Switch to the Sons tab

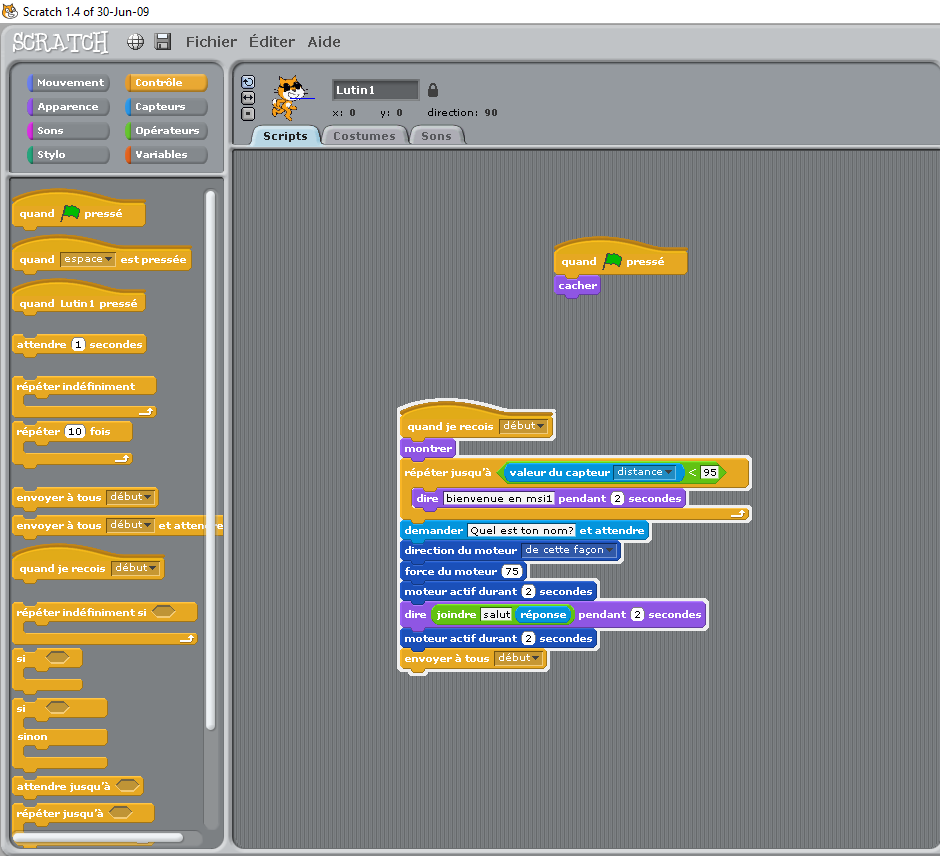(x=436, y=136)
